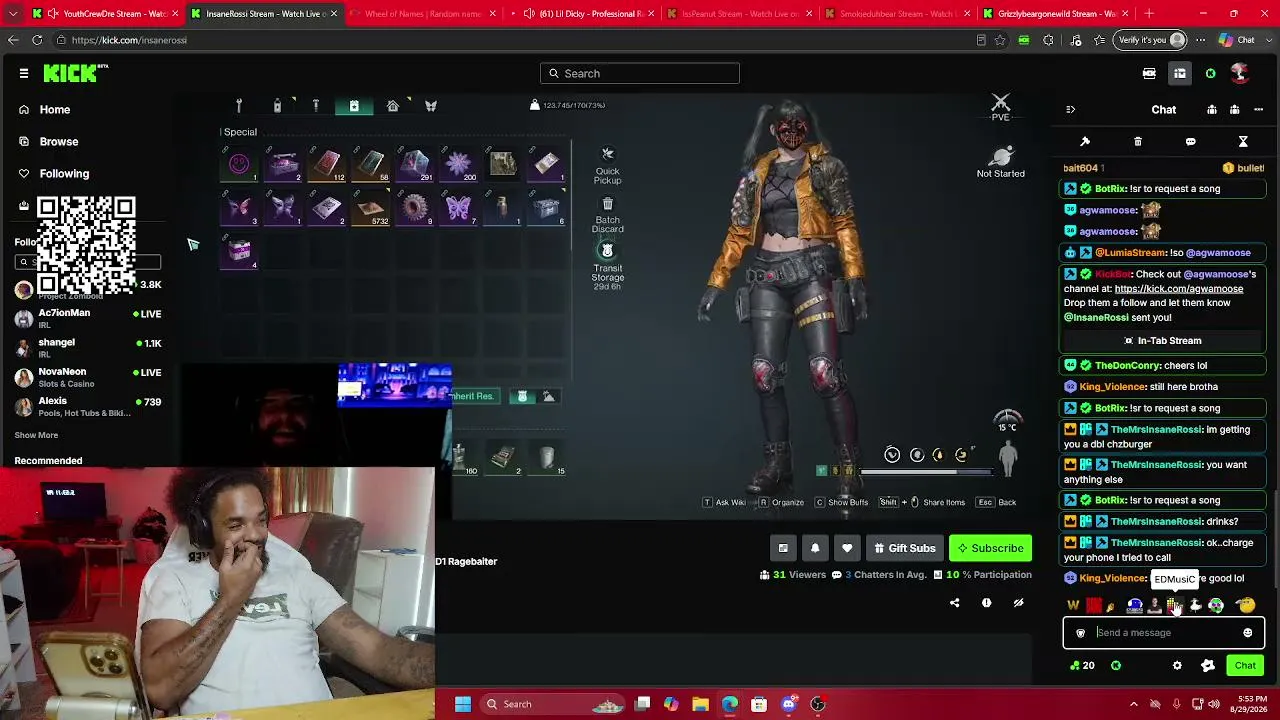
Task: Expand Show More followed channels
Action: pyautogui.click(x=36, y=435)
